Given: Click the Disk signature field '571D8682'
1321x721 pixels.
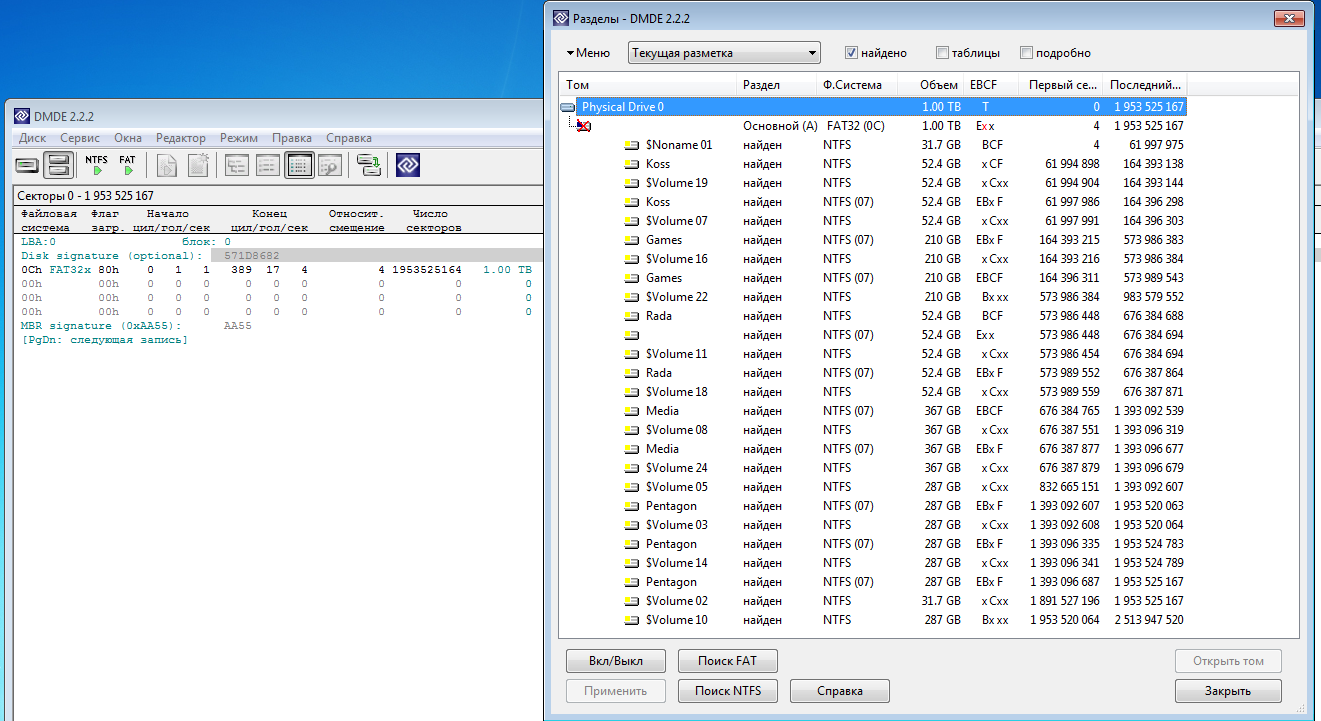Looking at the screenshot, I should pyautogui.click(x=252, y=255).
